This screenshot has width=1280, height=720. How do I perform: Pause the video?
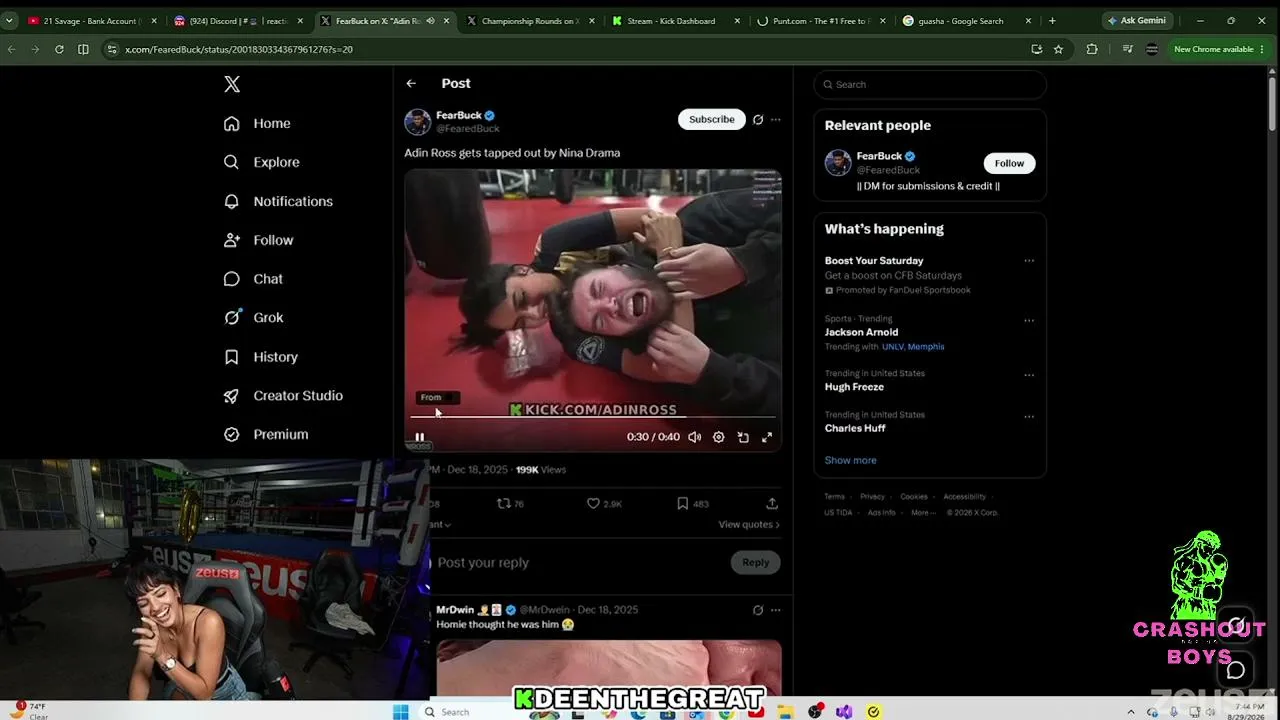420,437
